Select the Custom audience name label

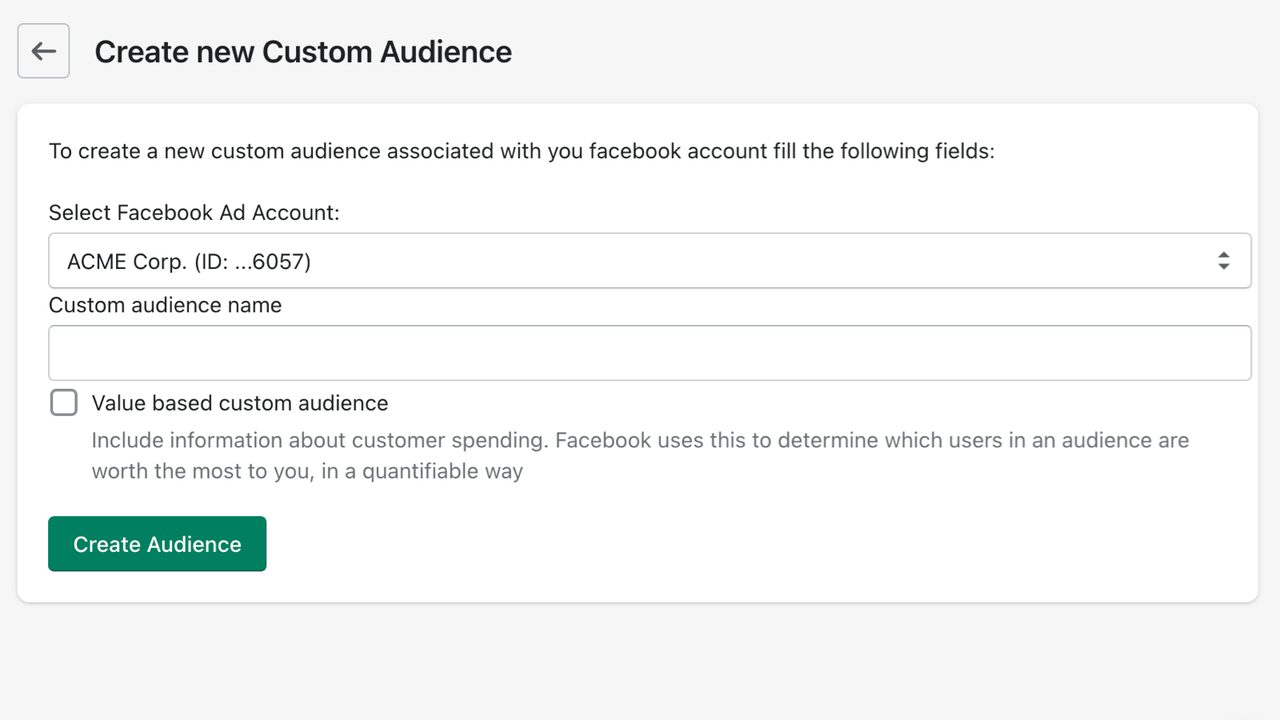165,305
